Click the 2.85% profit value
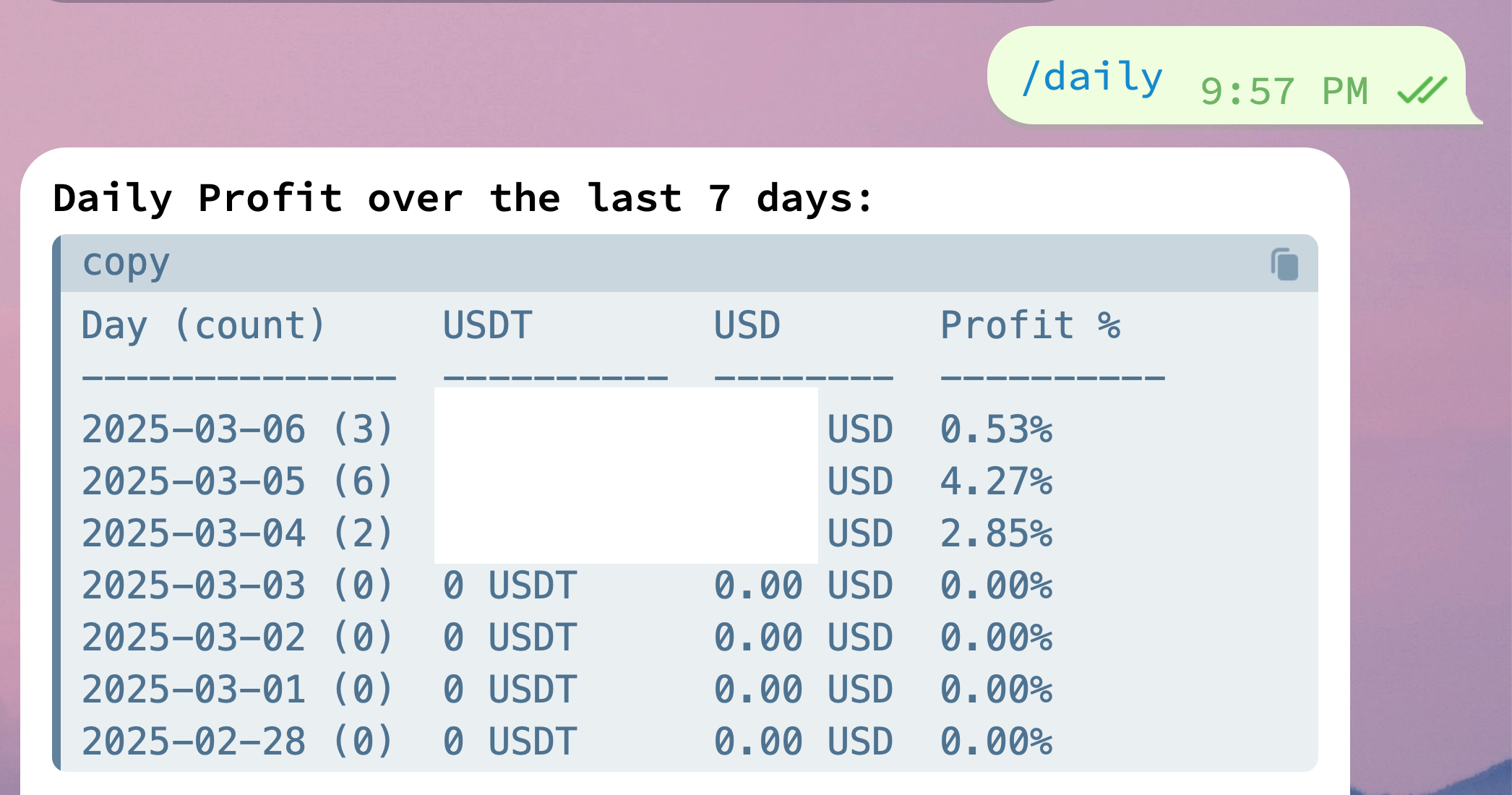Screen dimensions: 1512x795 point(996,533)
